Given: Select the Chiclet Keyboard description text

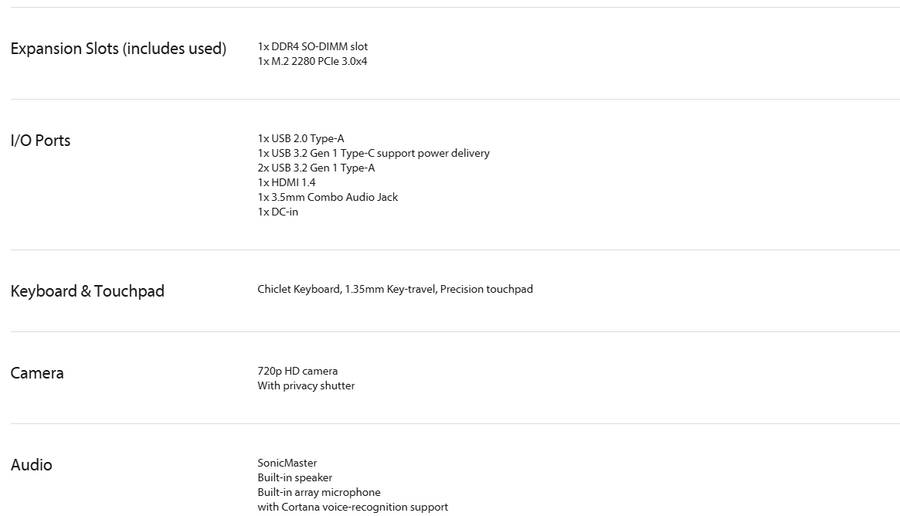Looking at the screenshot, I should pos(395,290).
